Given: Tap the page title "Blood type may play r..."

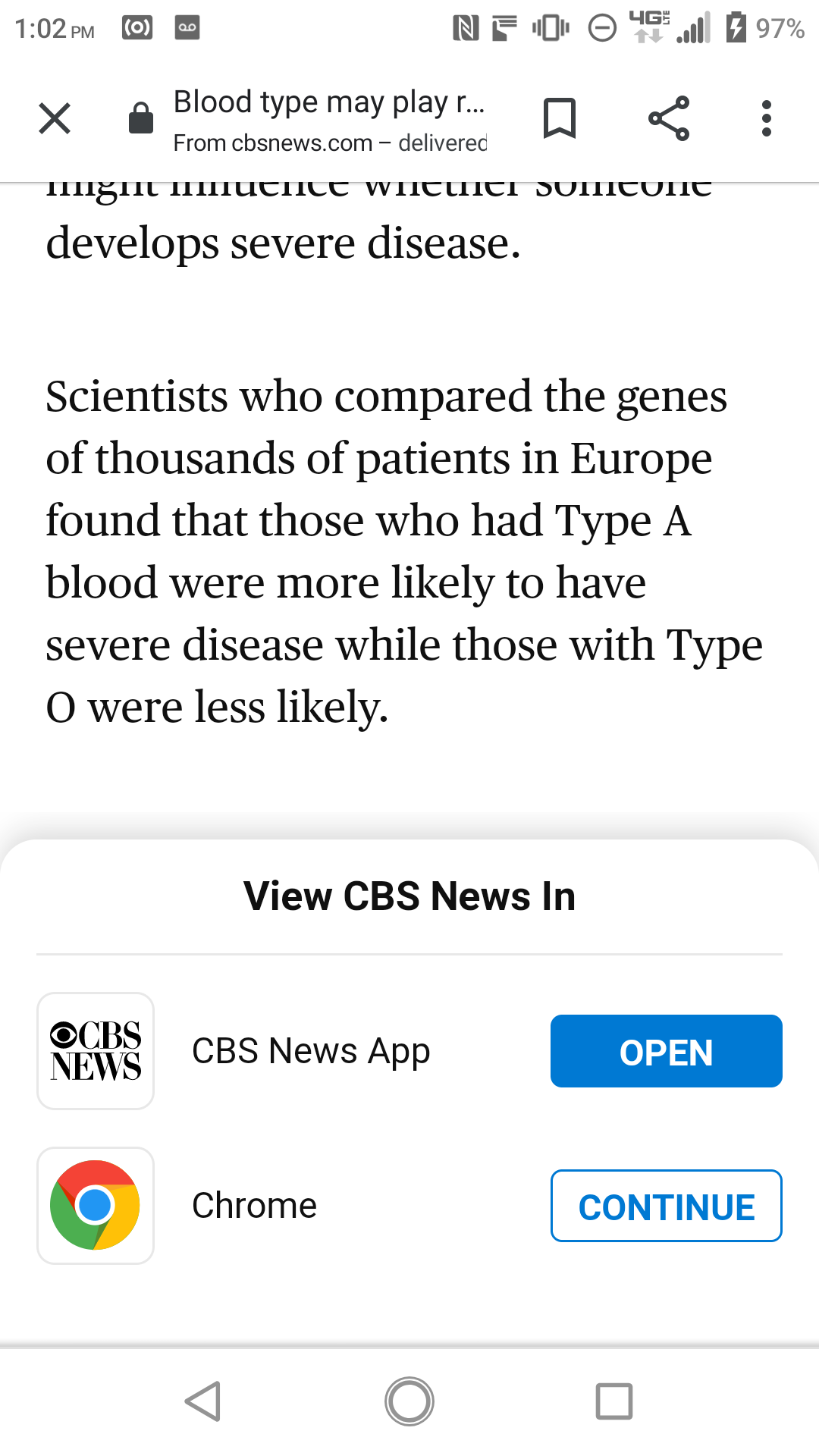Looking at the screenshot, I should pyautogui.click(x=328, y=102).
